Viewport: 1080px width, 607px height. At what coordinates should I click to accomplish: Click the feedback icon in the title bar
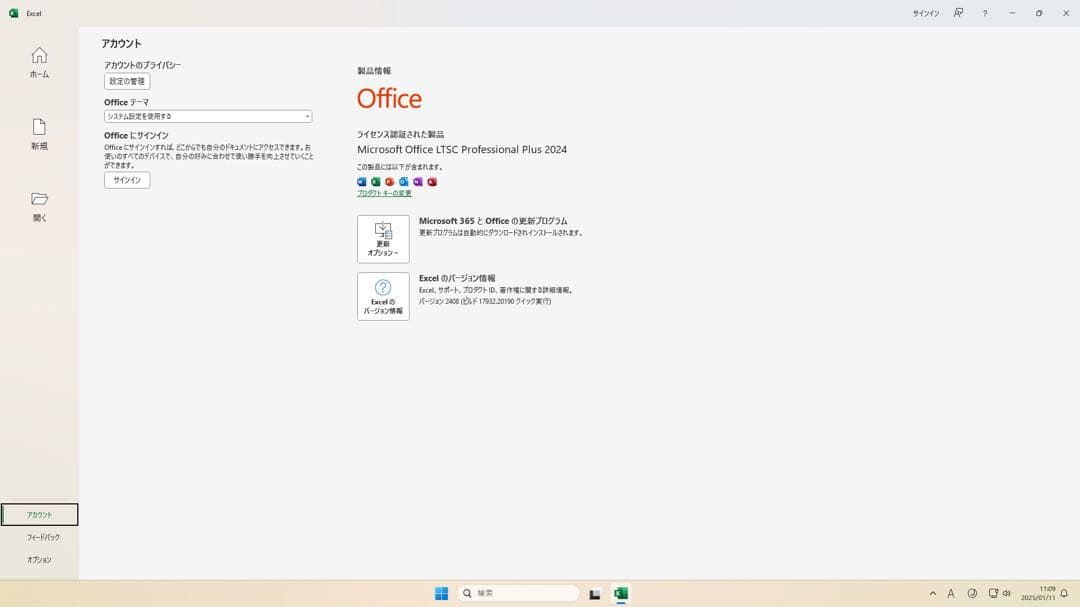pyautogui.click(x=957, y=13)
